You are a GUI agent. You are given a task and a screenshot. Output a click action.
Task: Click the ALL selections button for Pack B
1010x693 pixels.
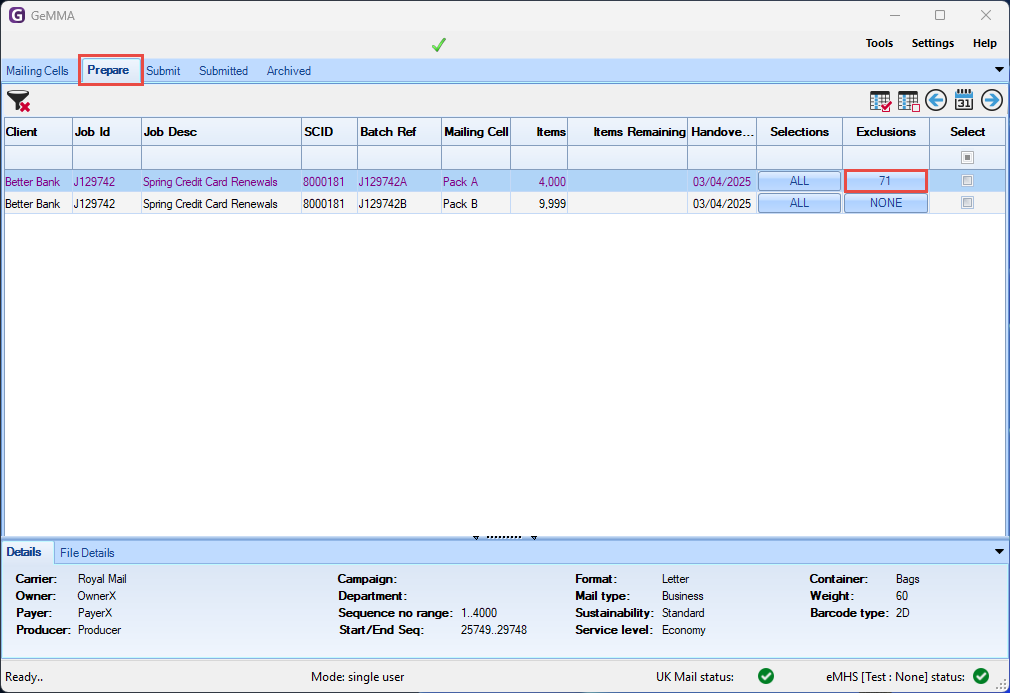[799, 203]
